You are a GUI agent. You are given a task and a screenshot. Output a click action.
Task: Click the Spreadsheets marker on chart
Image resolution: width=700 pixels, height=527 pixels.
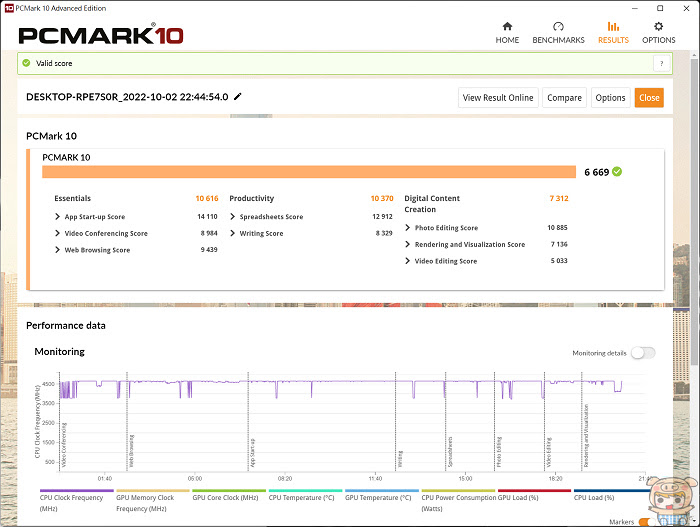[x=450, y=452]
